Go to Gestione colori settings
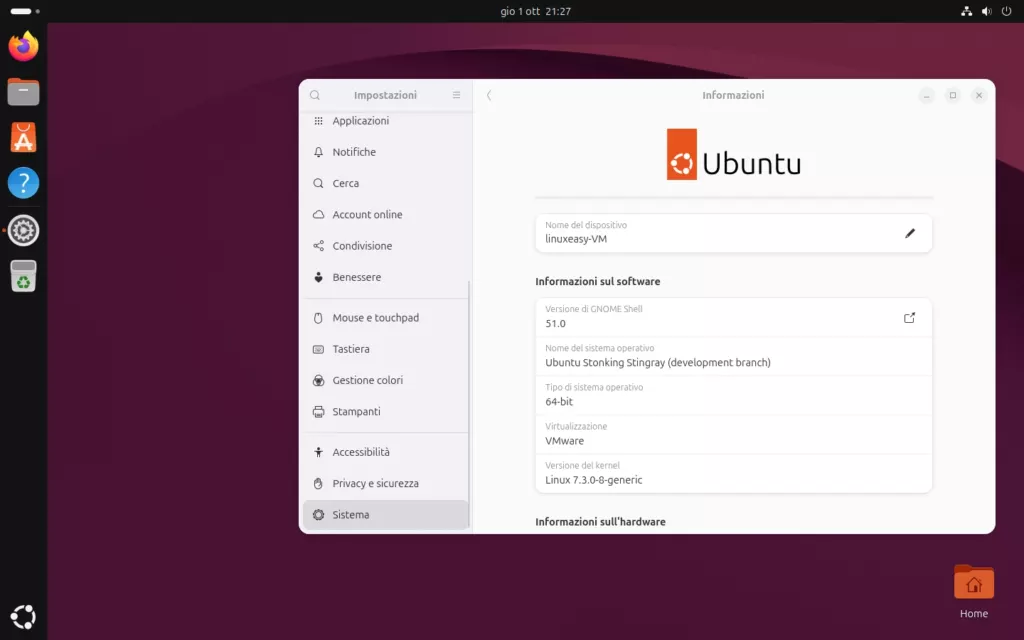The width and height of the screenshot is (1024, 640). 386,381
